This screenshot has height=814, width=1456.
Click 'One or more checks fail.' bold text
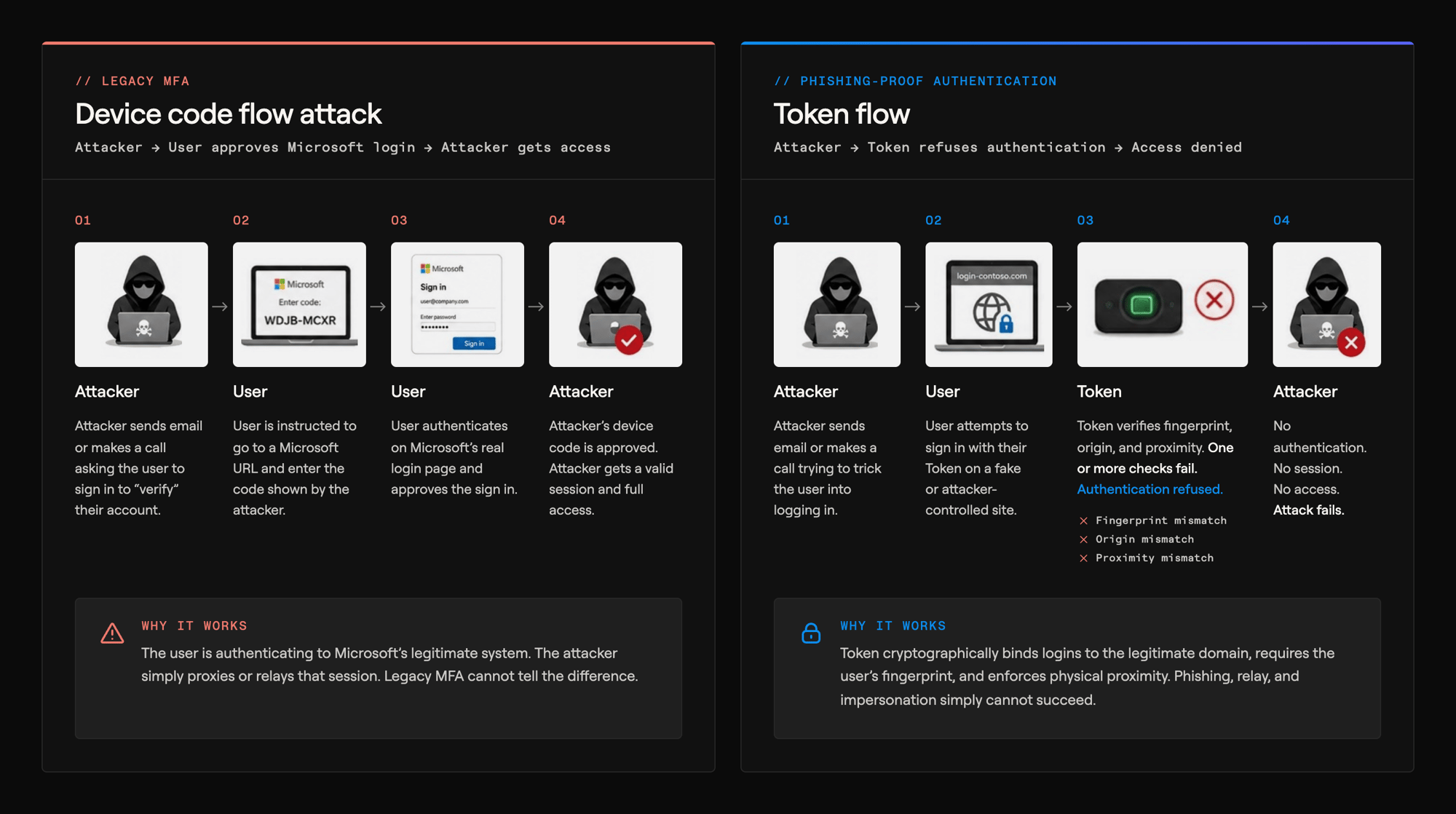coord(1155,458)
